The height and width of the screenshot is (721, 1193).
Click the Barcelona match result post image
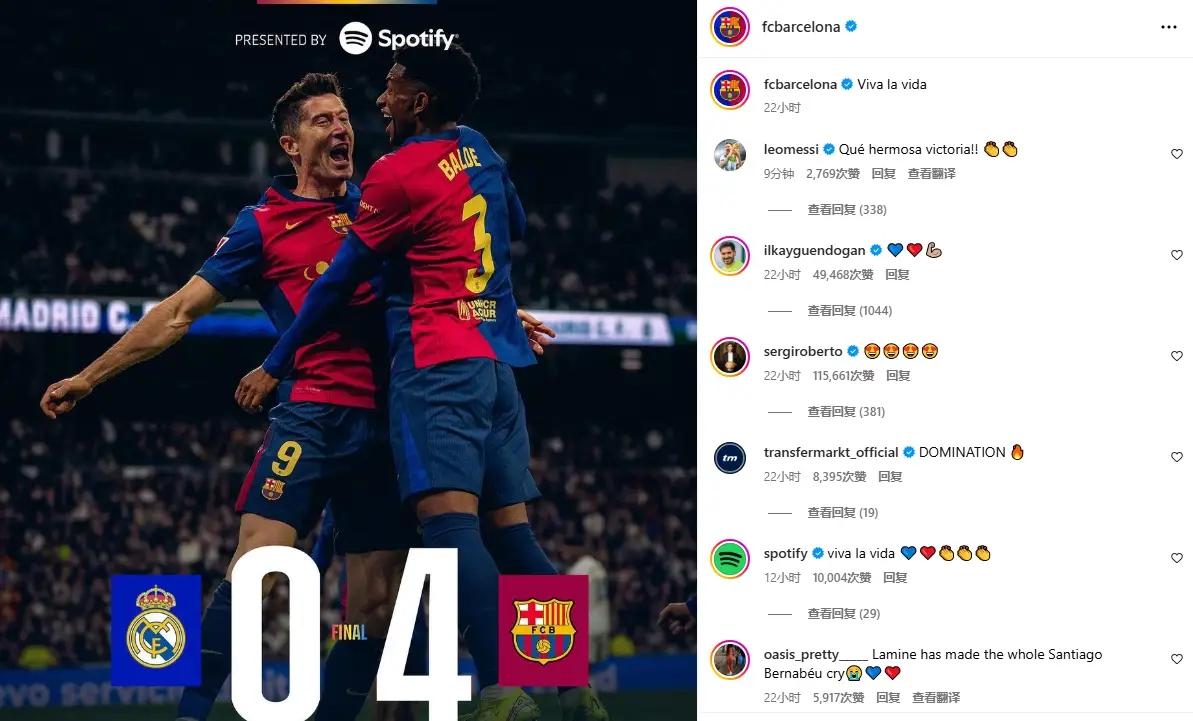348,360
